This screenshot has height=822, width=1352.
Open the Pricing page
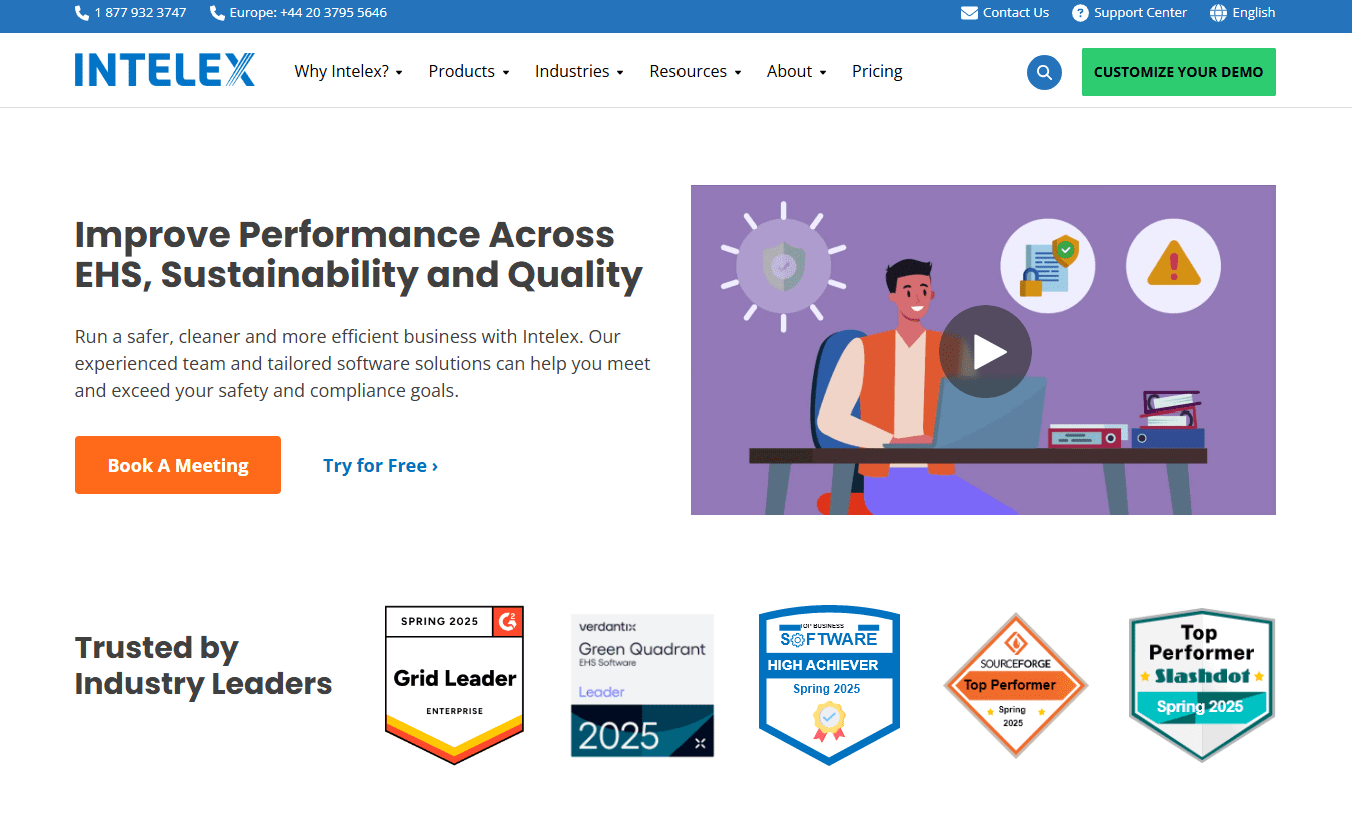point(877,71)
